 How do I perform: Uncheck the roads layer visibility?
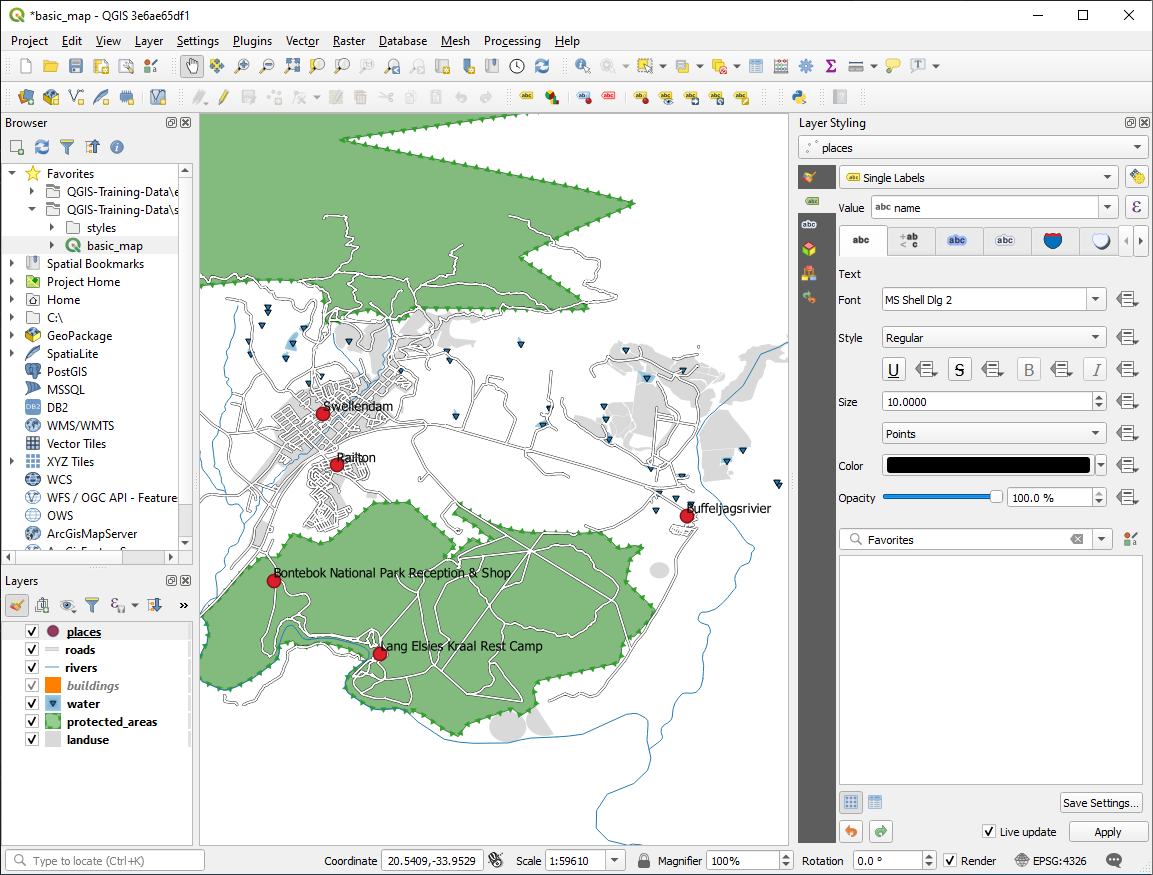click(32, 650)
